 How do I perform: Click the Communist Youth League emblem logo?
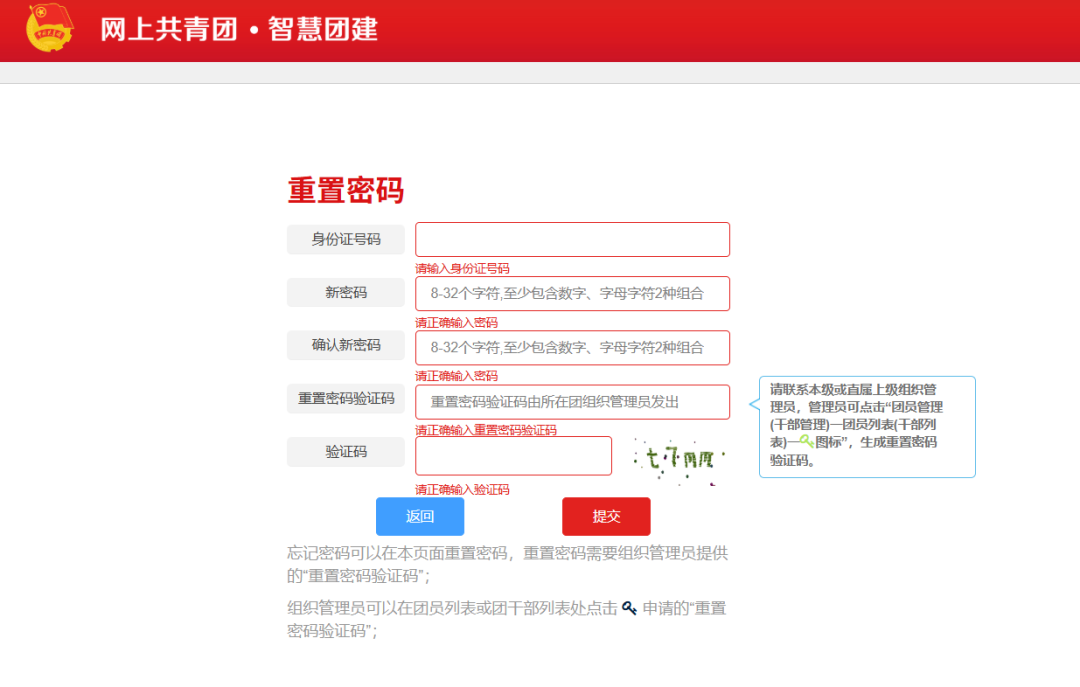(50, 28)
